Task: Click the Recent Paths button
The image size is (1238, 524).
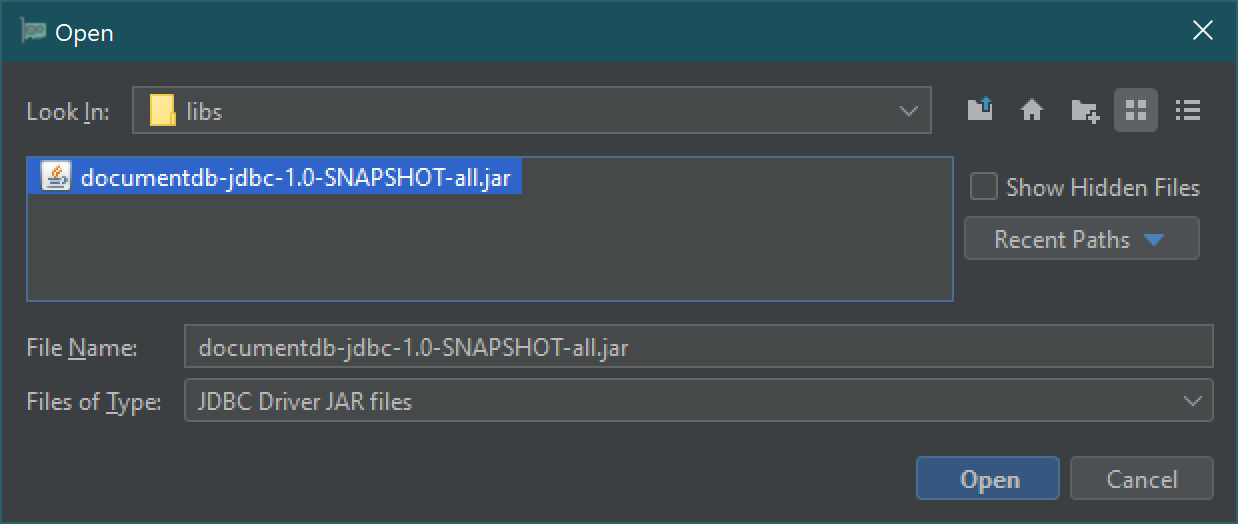Action: pyautogui.click(x=1081, y=239)
